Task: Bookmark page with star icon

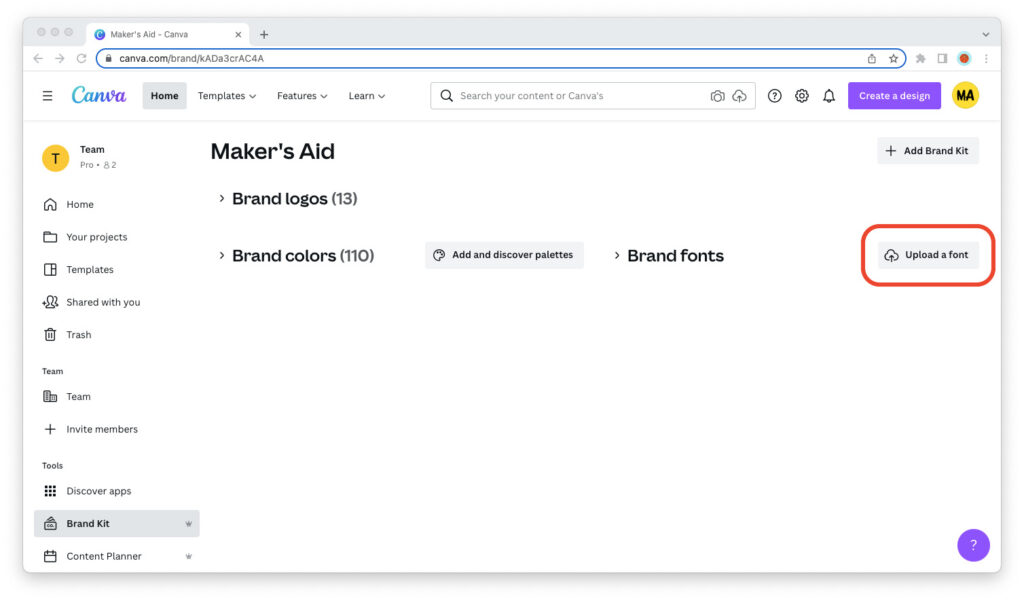Action: 893,59
